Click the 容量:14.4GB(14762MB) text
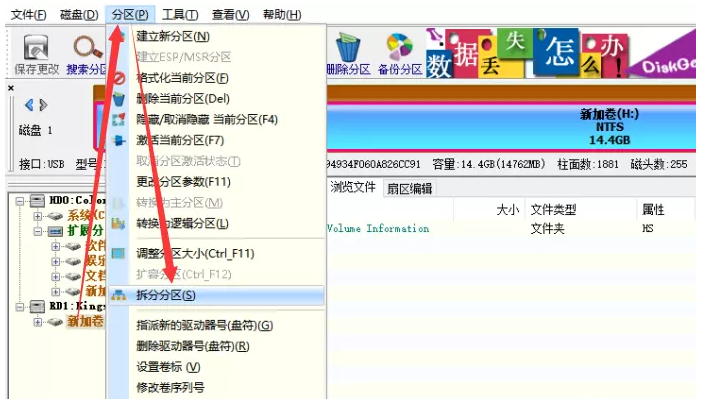The width and height of the screenshot is (713, 399). [488, 164]
